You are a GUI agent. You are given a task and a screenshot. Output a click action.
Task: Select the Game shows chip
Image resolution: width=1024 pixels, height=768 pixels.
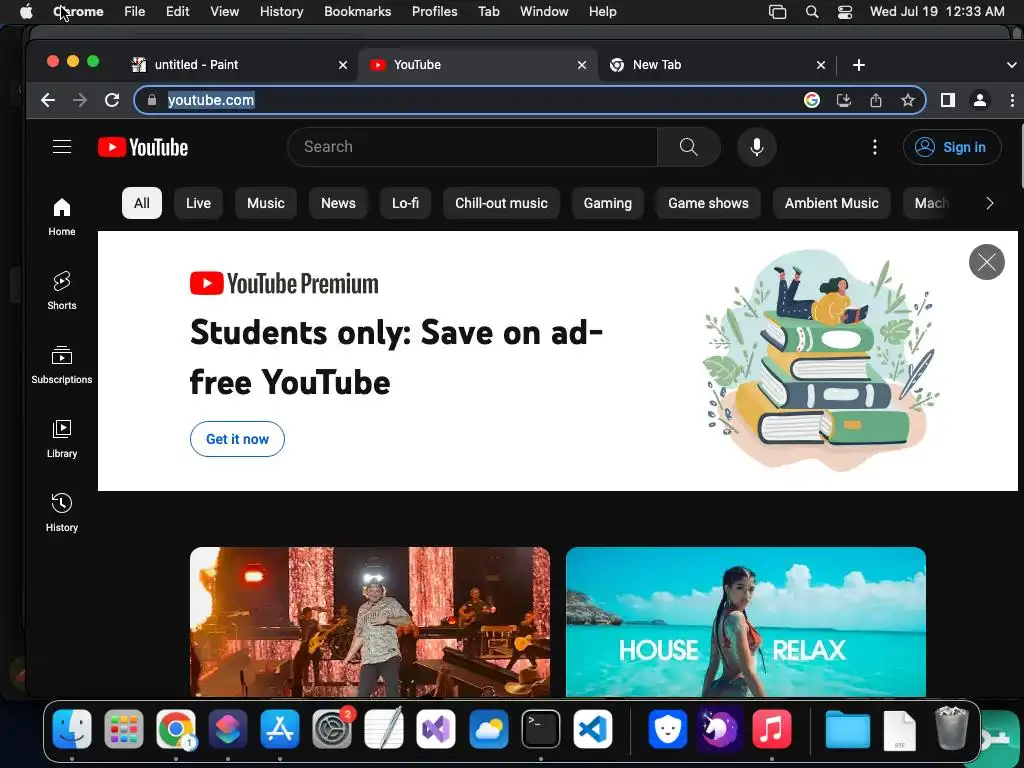(x=709, y=203)
